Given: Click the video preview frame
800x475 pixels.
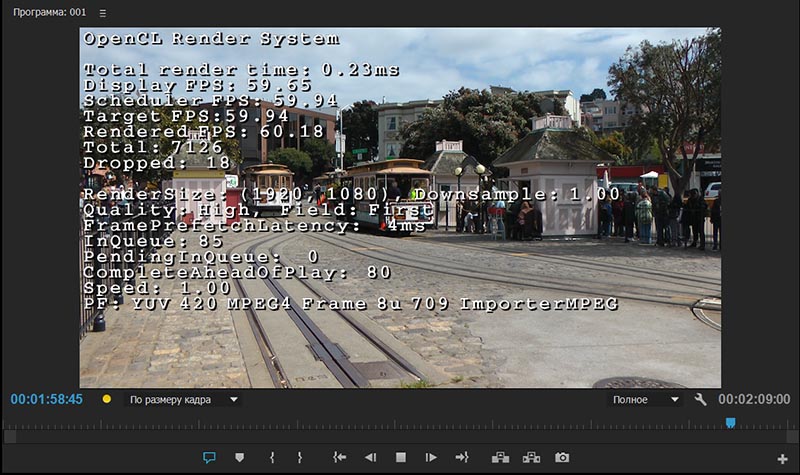Looking at the screenshot, I should tap(400, 208).
